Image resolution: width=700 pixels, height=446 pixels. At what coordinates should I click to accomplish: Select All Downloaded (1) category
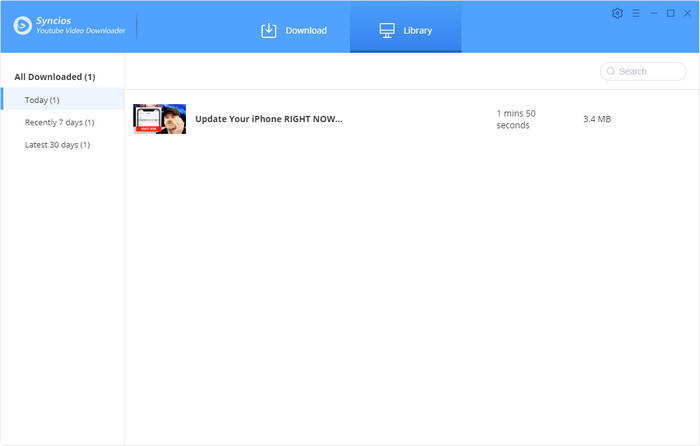[55, 77]
